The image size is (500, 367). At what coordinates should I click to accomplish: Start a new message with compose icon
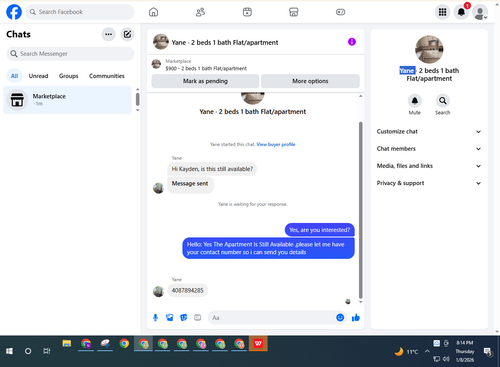127,34
